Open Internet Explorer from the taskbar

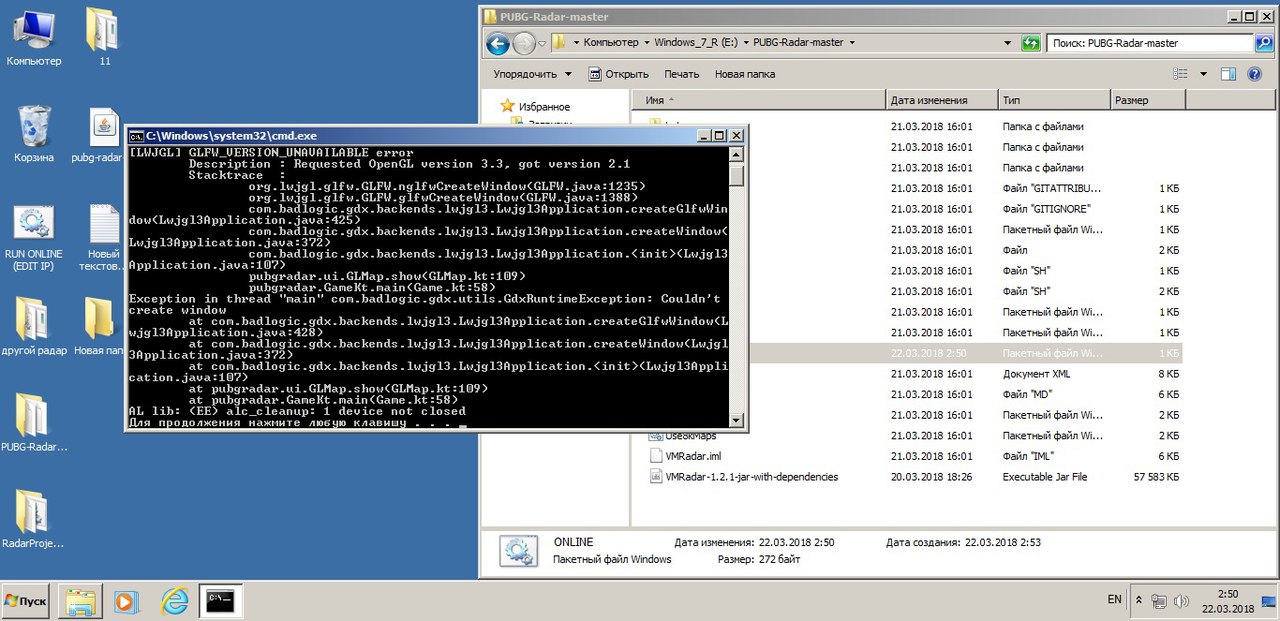176,601
